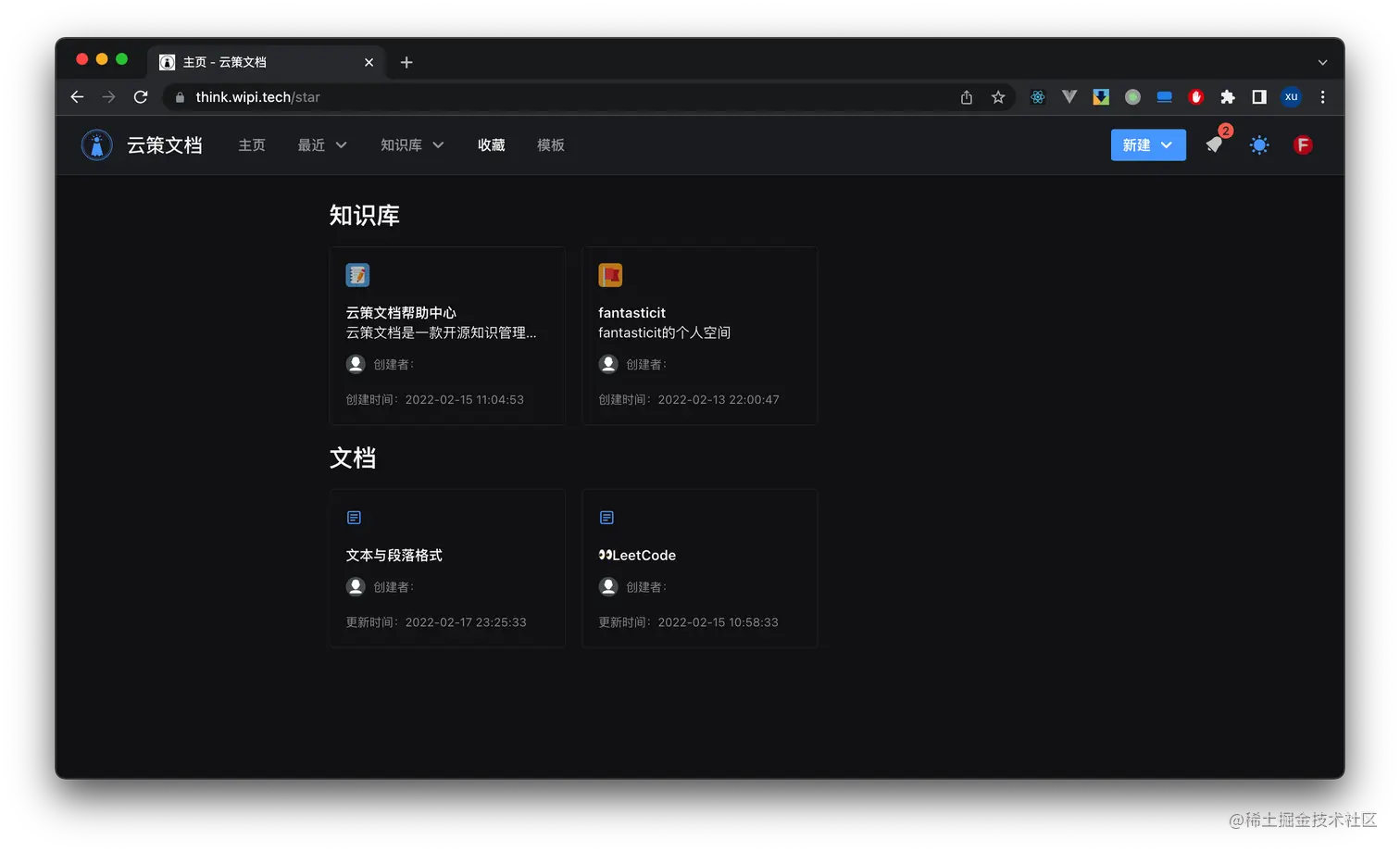
Task: Click the React DevTools extension icon
Action: click(x=1037, y=96)
